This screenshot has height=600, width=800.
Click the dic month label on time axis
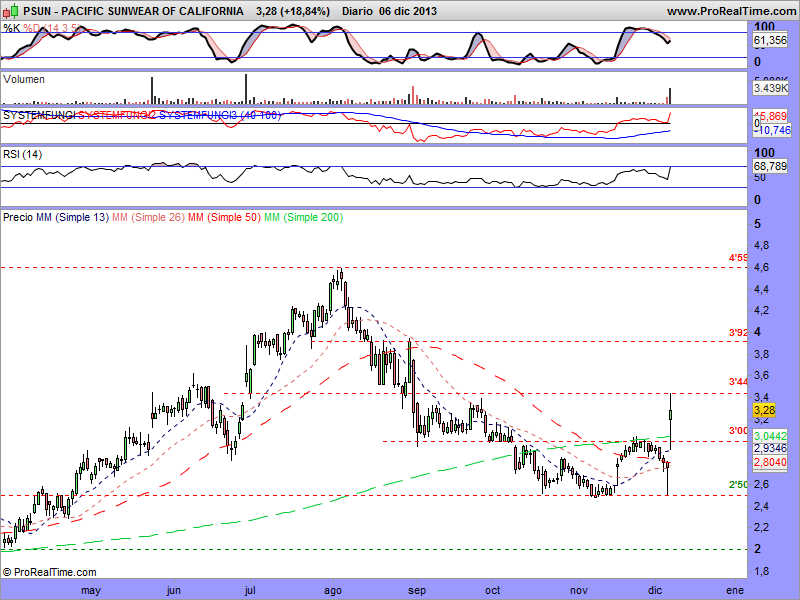point(654,591)
